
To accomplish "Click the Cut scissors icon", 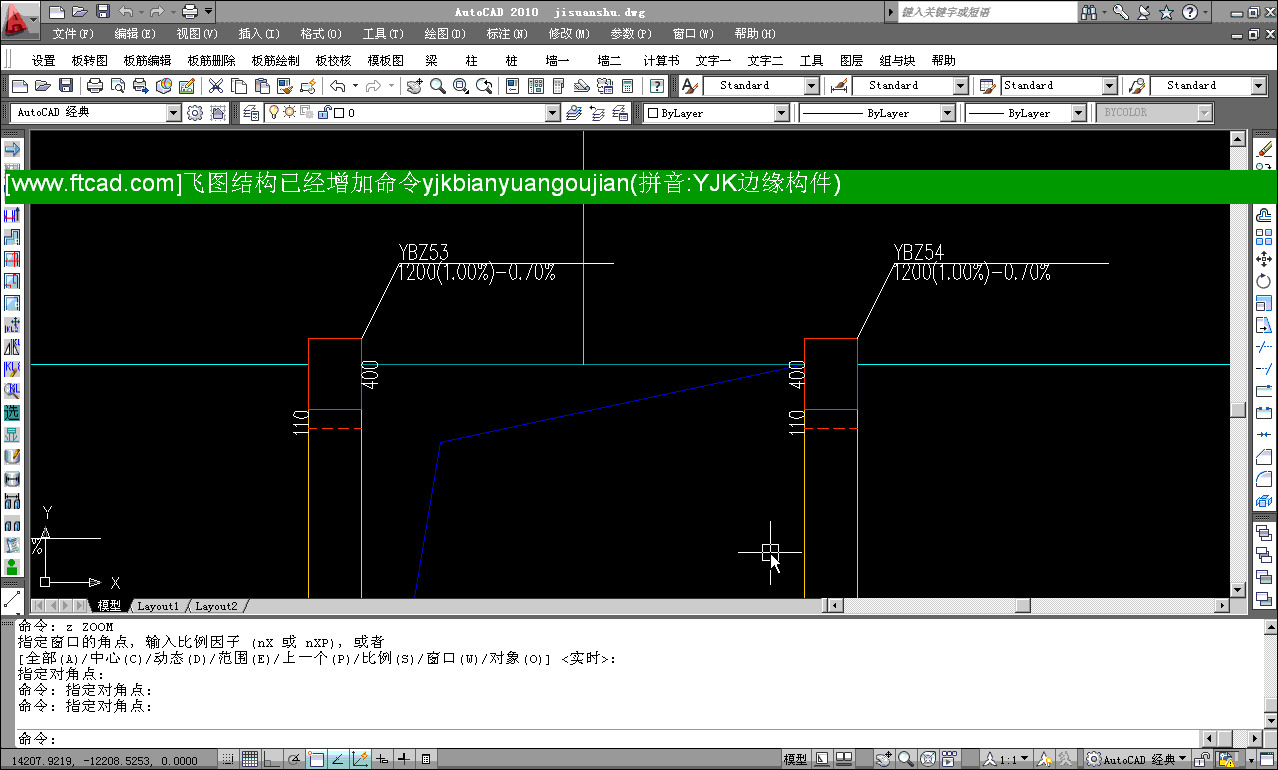I will point(216,86).
